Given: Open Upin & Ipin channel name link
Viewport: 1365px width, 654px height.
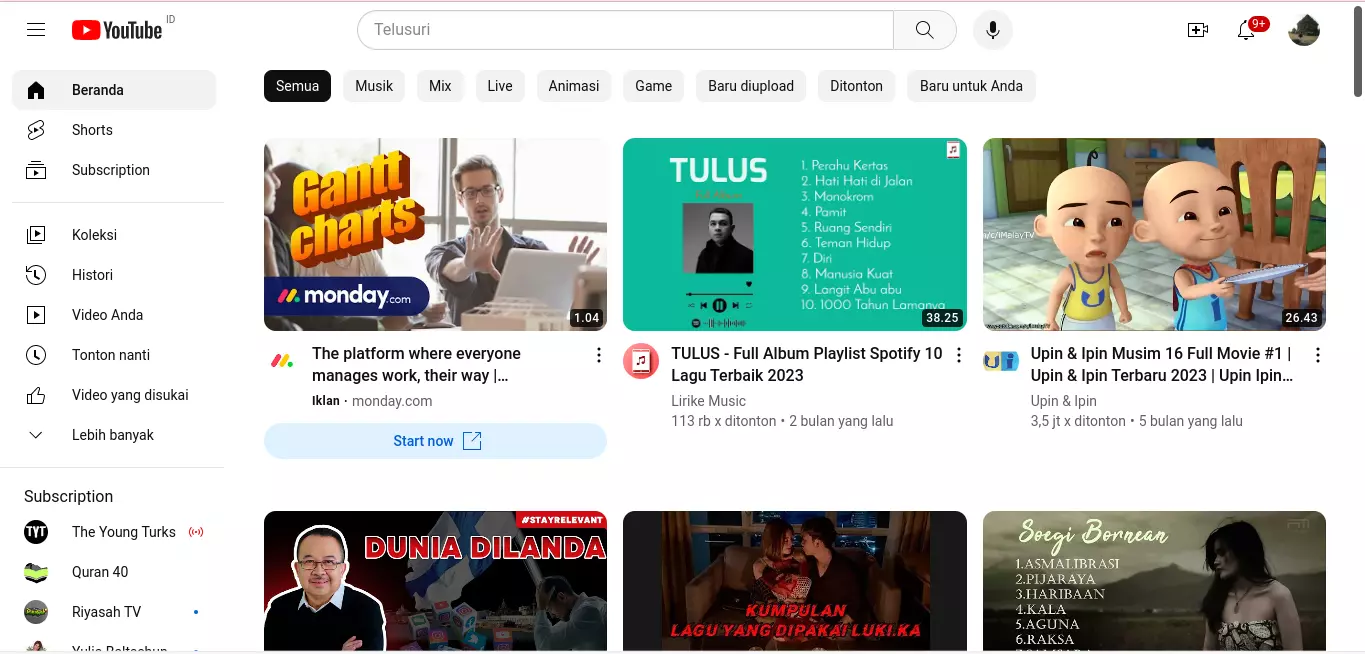Looking at the screenshot, I should [1063, 401].
